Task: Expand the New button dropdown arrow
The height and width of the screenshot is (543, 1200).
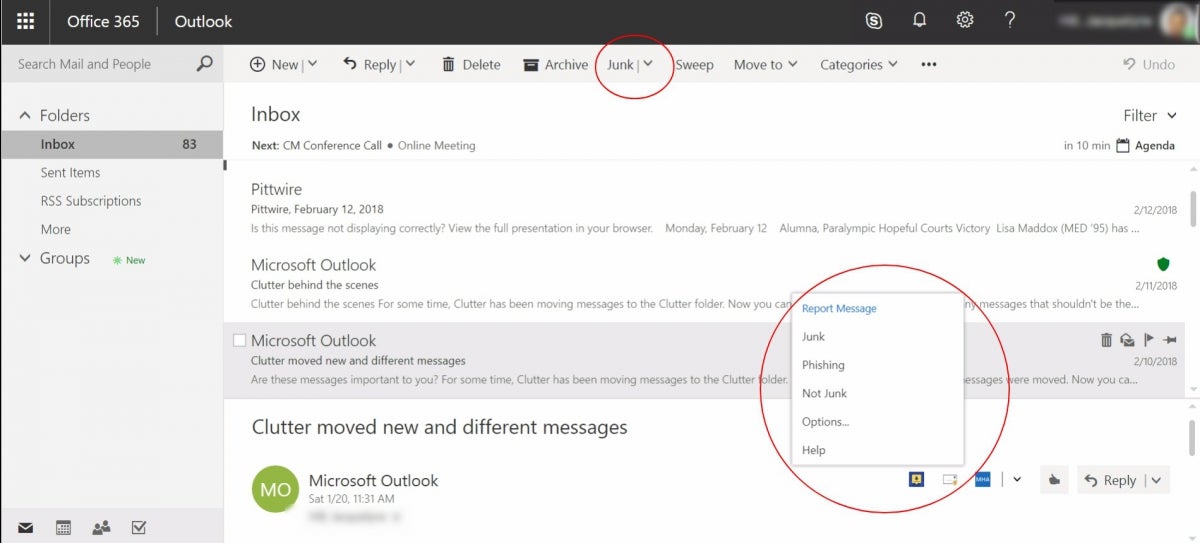Action: pos(312,64)
